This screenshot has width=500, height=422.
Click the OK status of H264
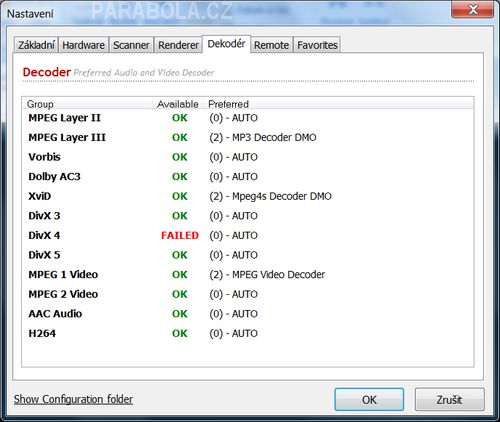(x=180, y=333)
